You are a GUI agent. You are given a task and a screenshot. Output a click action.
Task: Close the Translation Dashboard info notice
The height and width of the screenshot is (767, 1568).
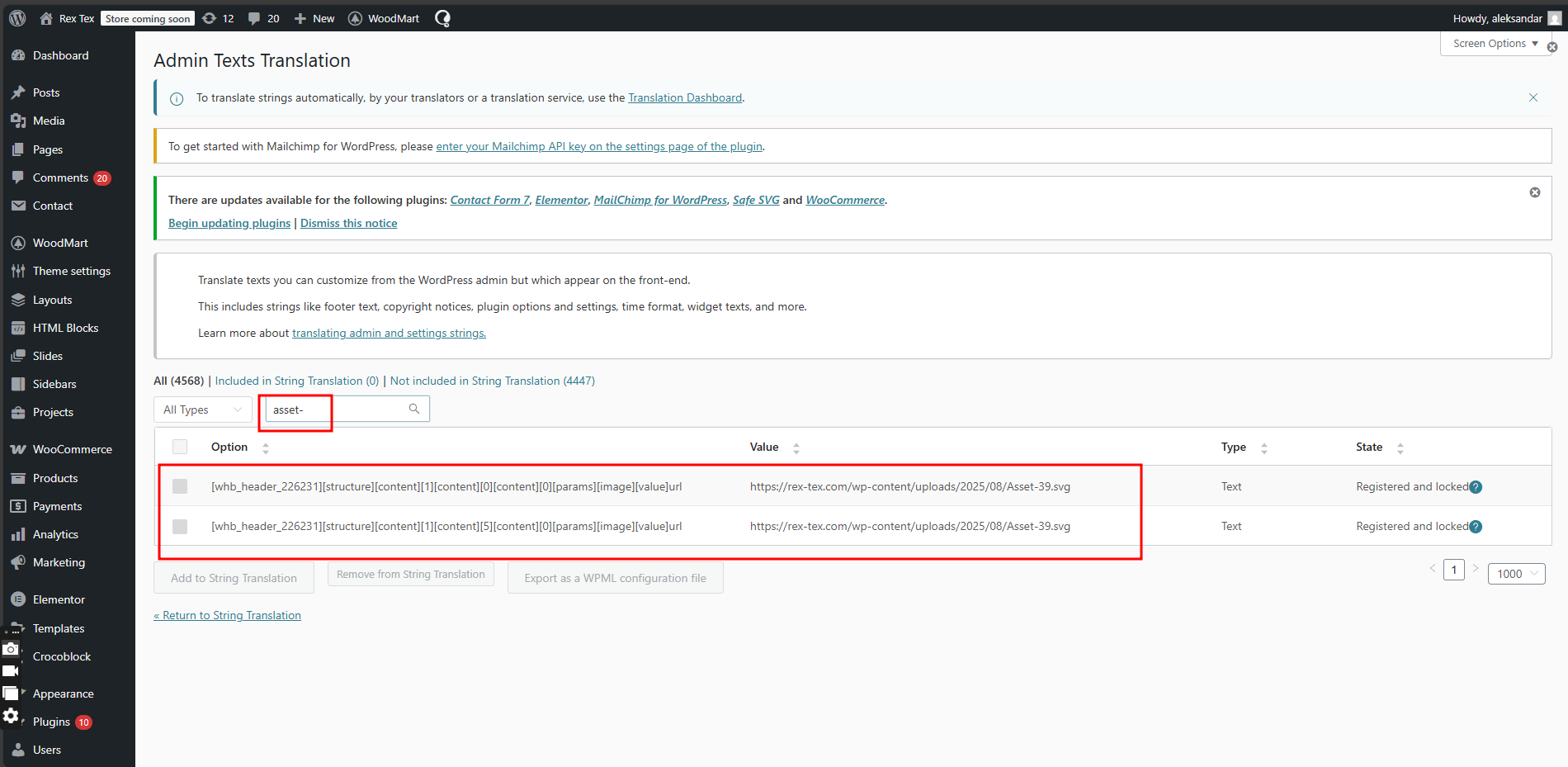click(1533, 97)
